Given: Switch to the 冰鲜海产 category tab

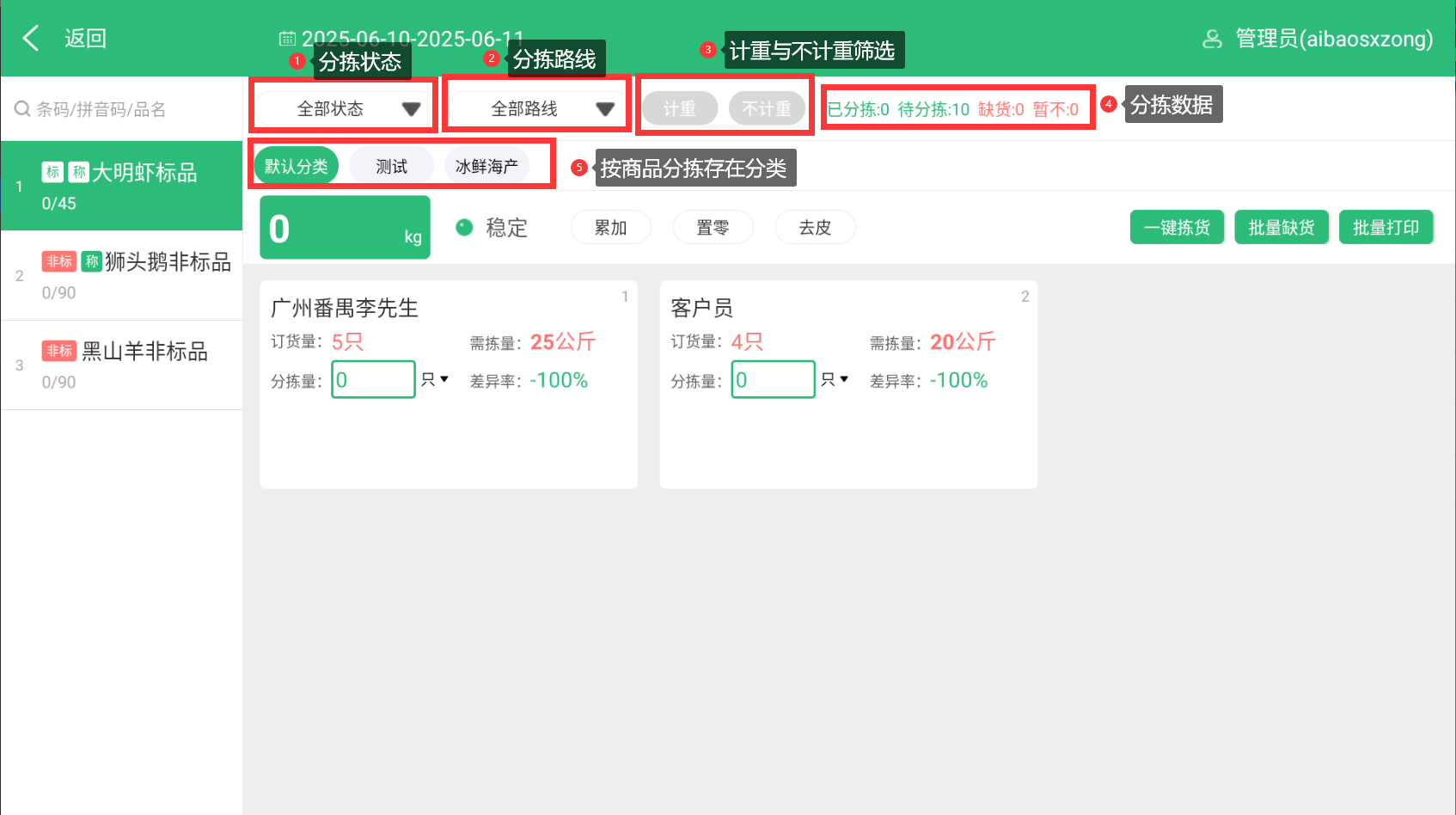Looking at the screenshot, I should pyautogui.click(x=486, y=166).
